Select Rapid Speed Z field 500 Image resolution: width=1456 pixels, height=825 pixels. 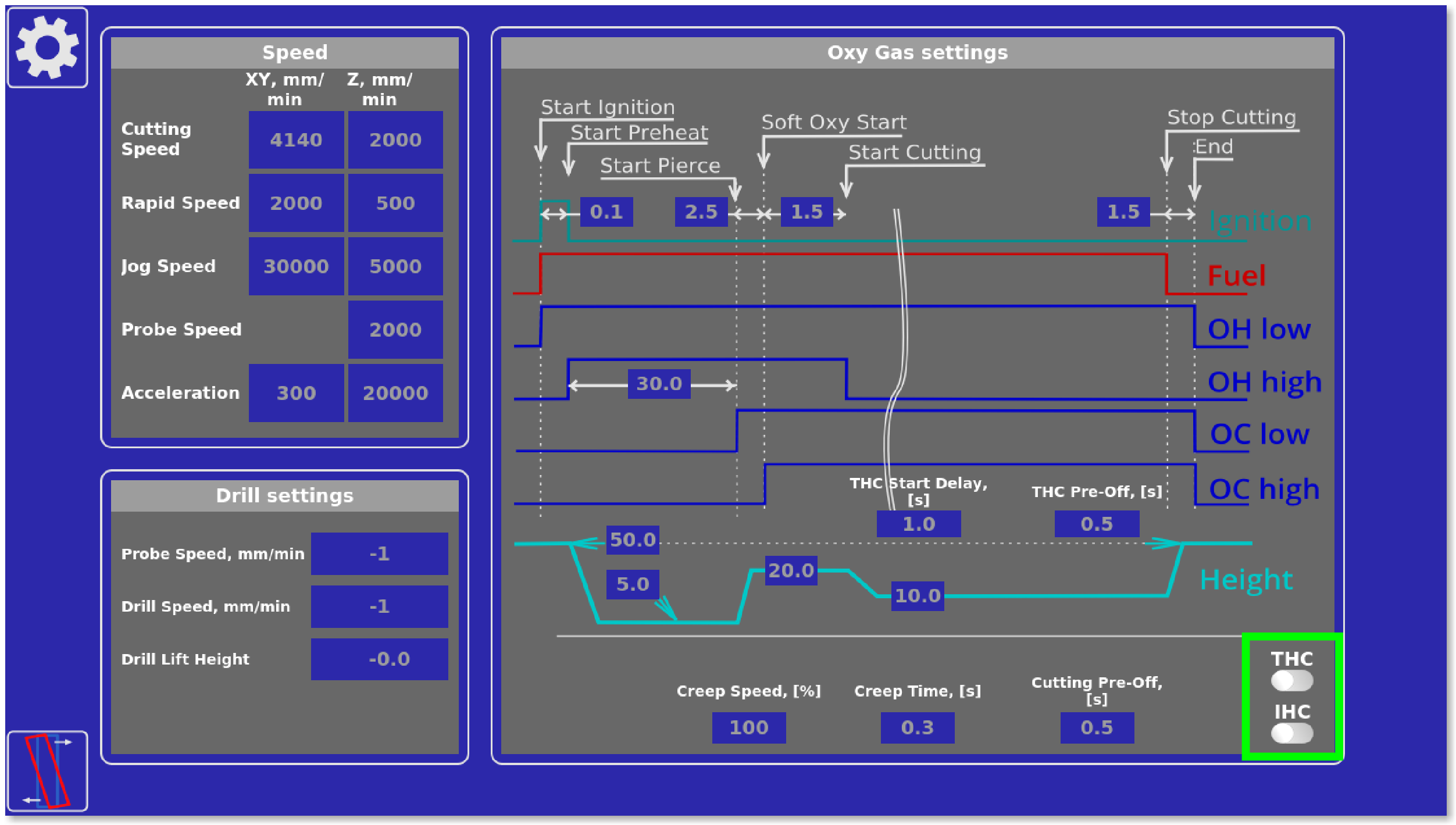coord(395,203)
